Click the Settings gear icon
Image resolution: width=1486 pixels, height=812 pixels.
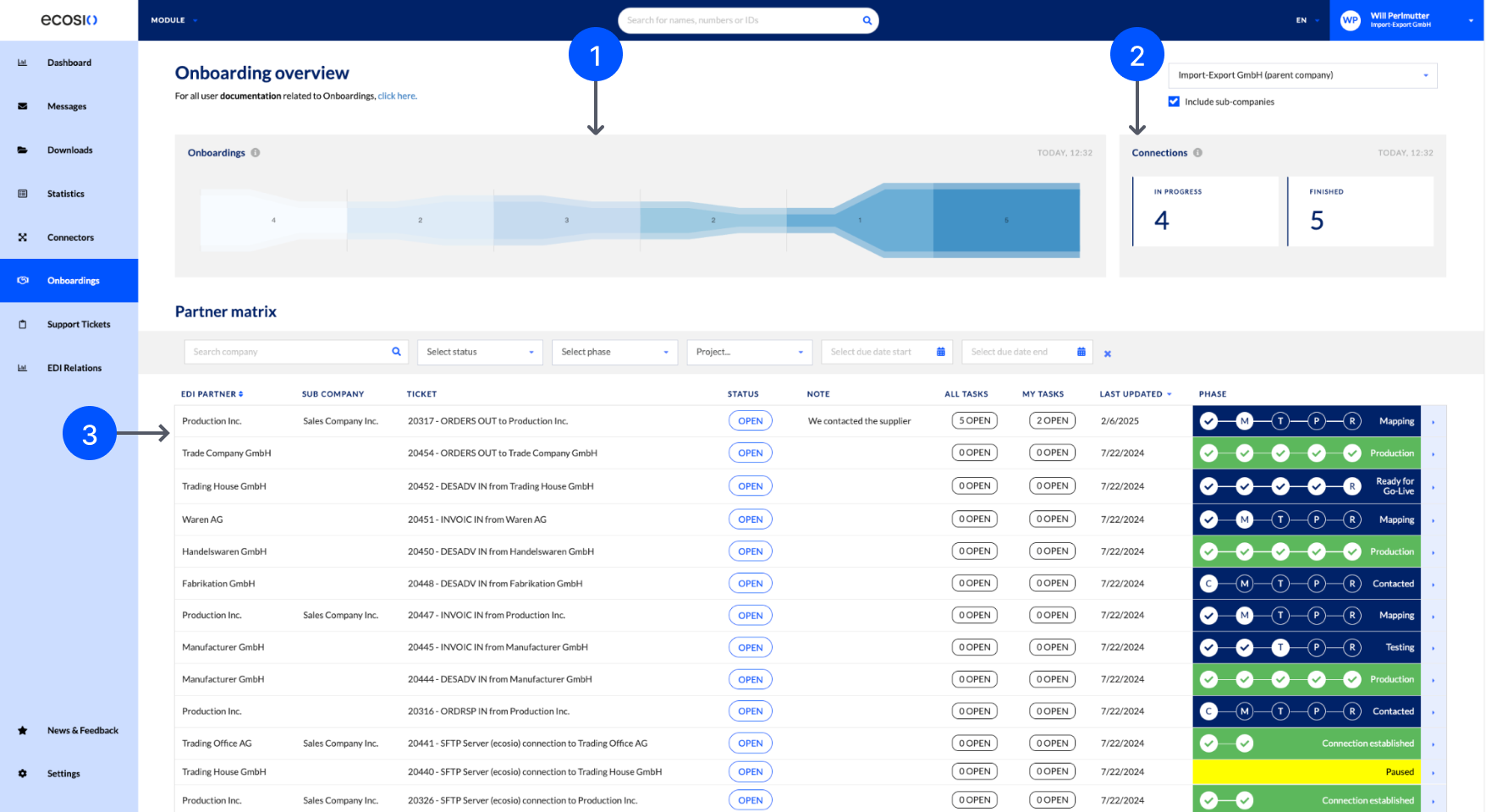[x=23, y=774]
